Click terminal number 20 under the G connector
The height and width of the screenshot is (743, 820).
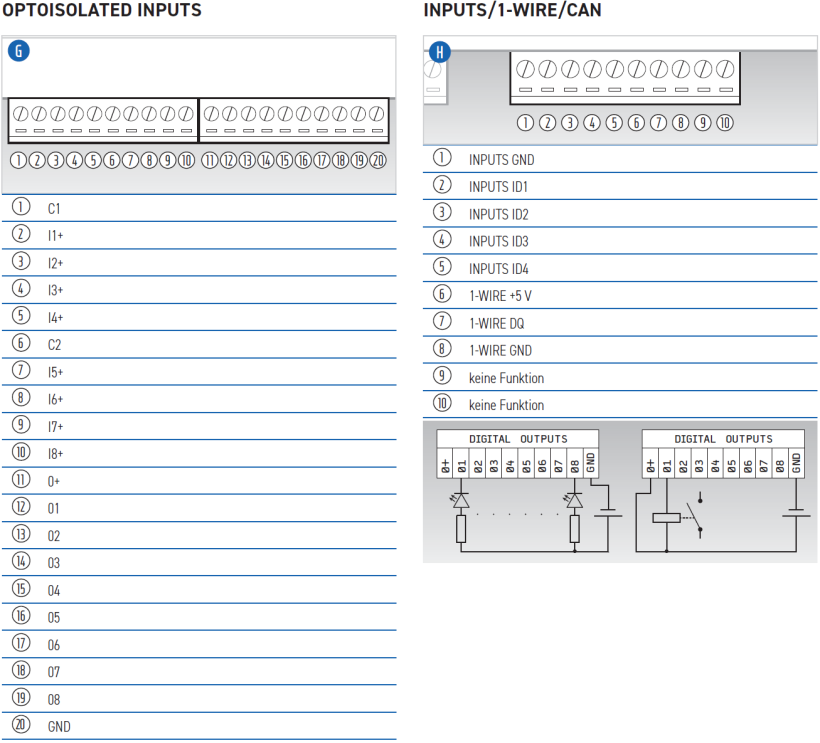377,160
